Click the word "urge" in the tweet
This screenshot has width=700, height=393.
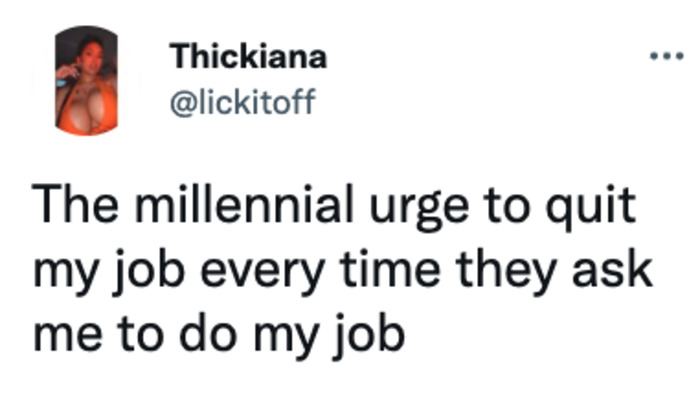tap(420, 210)
